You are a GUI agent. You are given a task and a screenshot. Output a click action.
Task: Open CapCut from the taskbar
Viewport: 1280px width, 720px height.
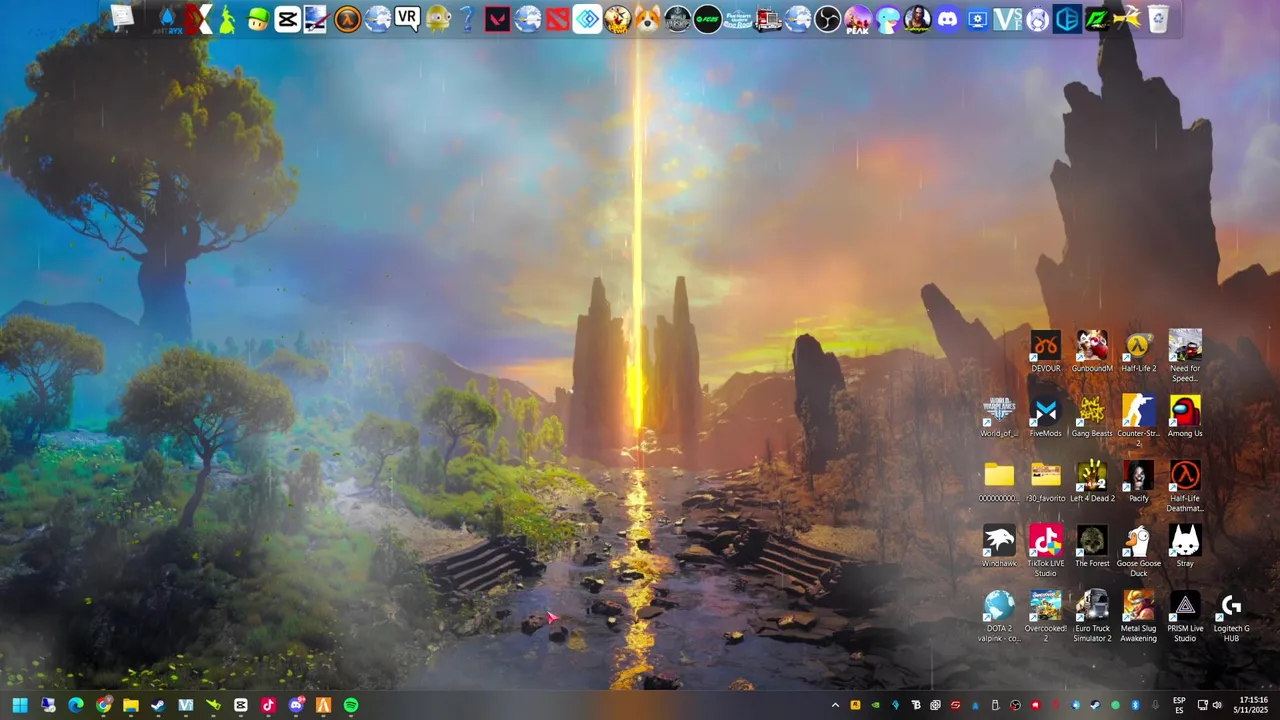point(241,705)
